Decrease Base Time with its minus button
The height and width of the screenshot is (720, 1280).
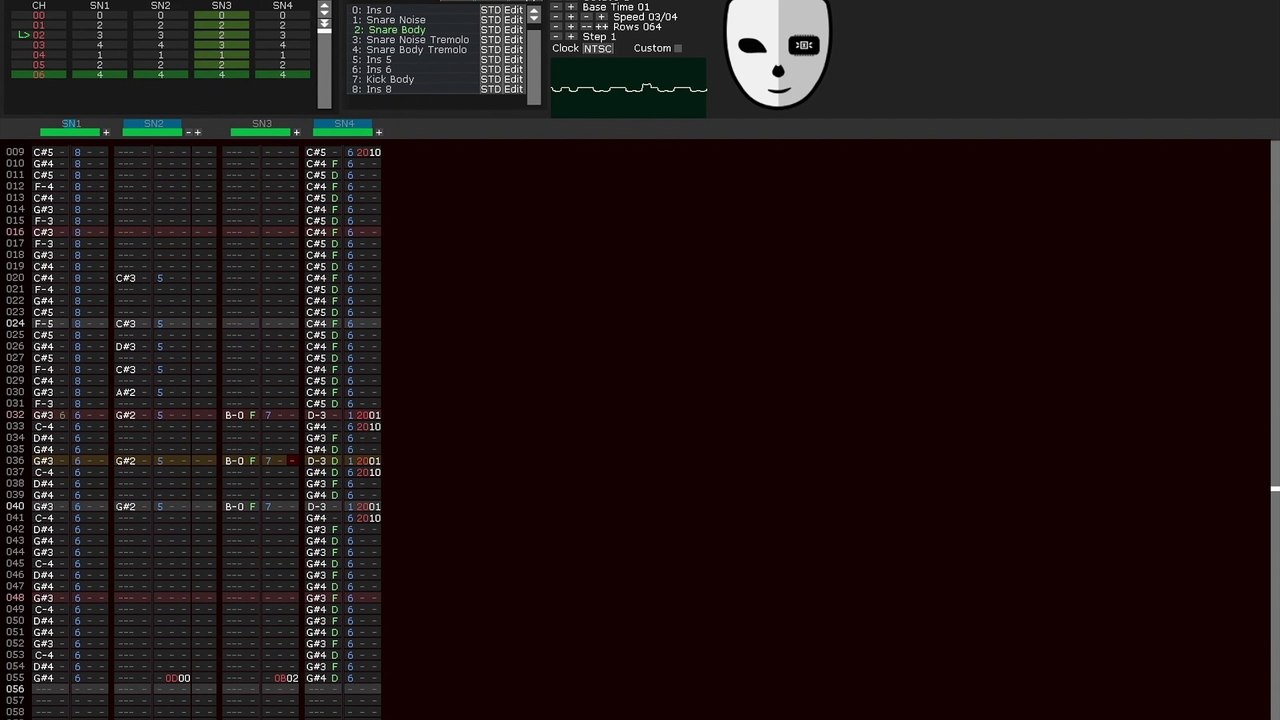point(556,7)
